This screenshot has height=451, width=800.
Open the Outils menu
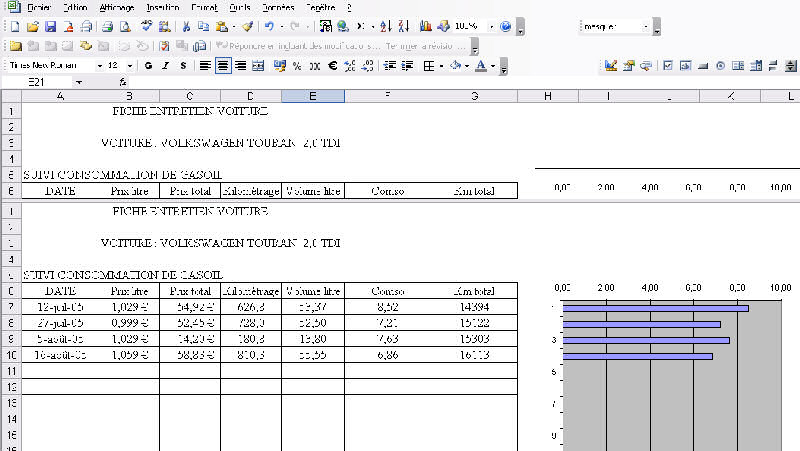tap(240, 7)
